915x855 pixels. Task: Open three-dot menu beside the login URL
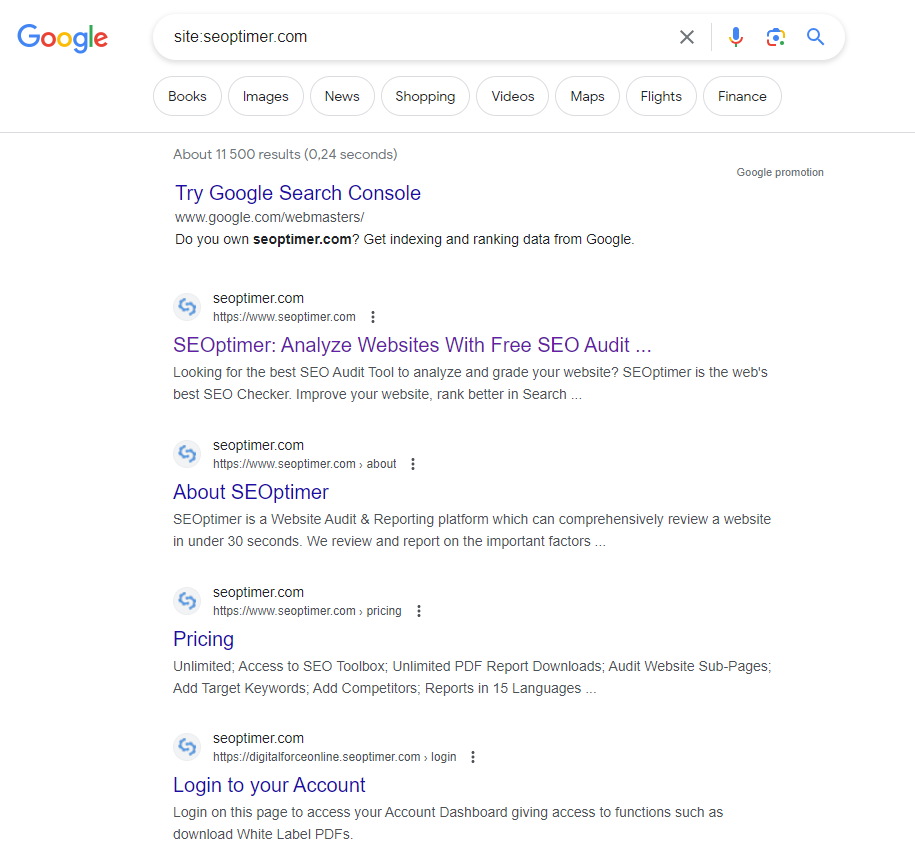coord(473,757)
